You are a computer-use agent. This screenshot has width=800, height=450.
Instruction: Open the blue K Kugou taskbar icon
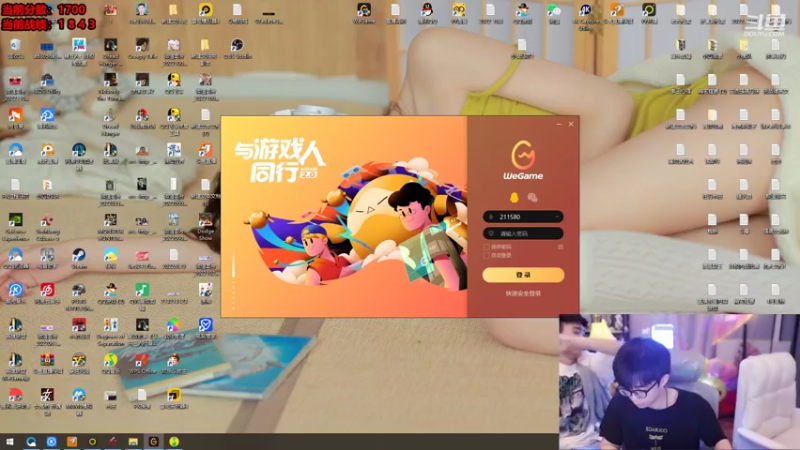pyautogui.click(x=52, y=442)
